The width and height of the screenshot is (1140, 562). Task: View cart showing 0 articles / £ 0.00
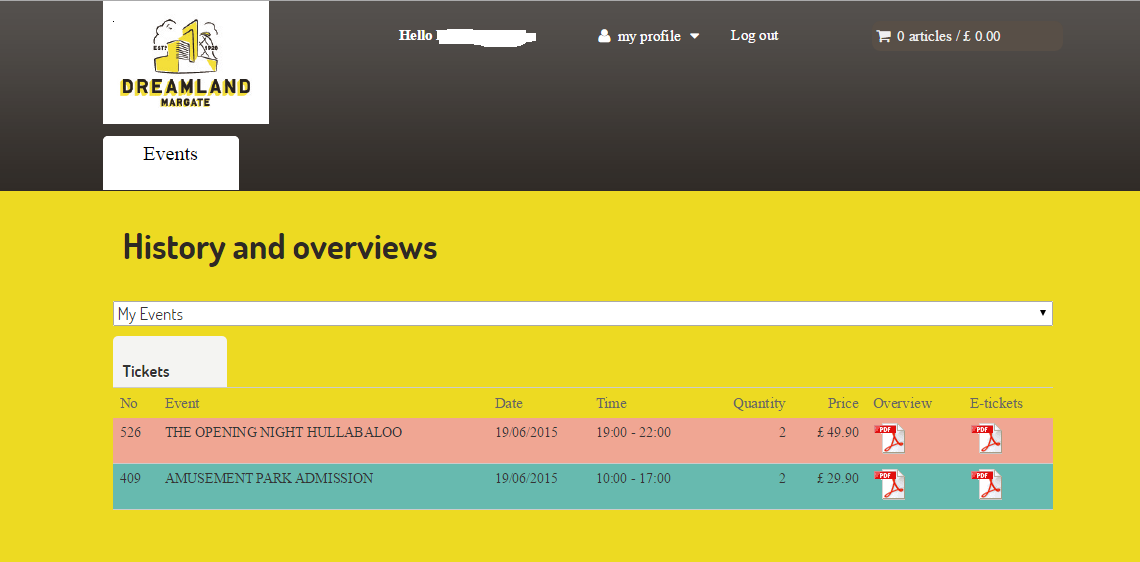(967, 36)
